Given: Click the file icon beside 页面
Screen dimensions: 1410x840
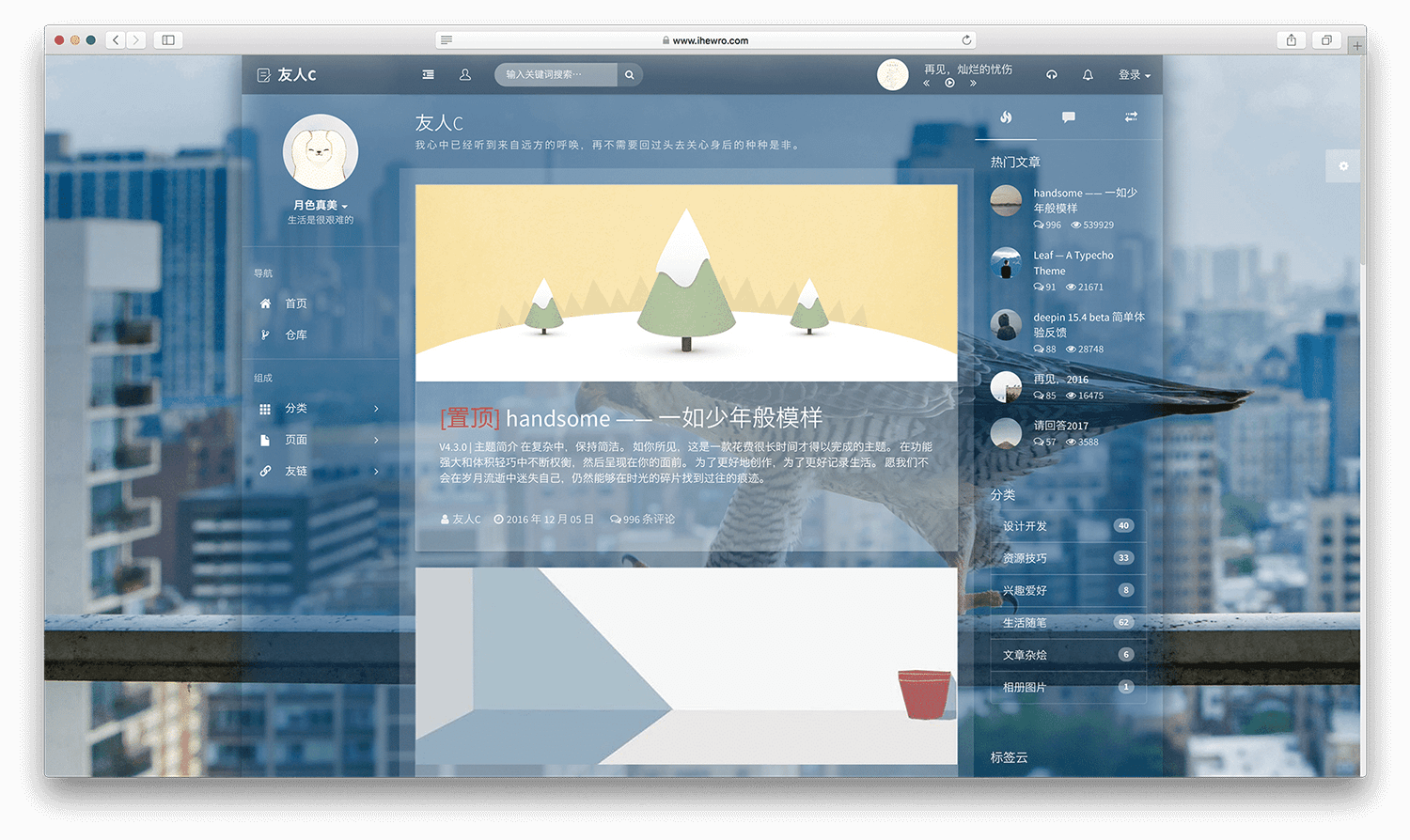Looking at the screenshot, I should [265, 440].
